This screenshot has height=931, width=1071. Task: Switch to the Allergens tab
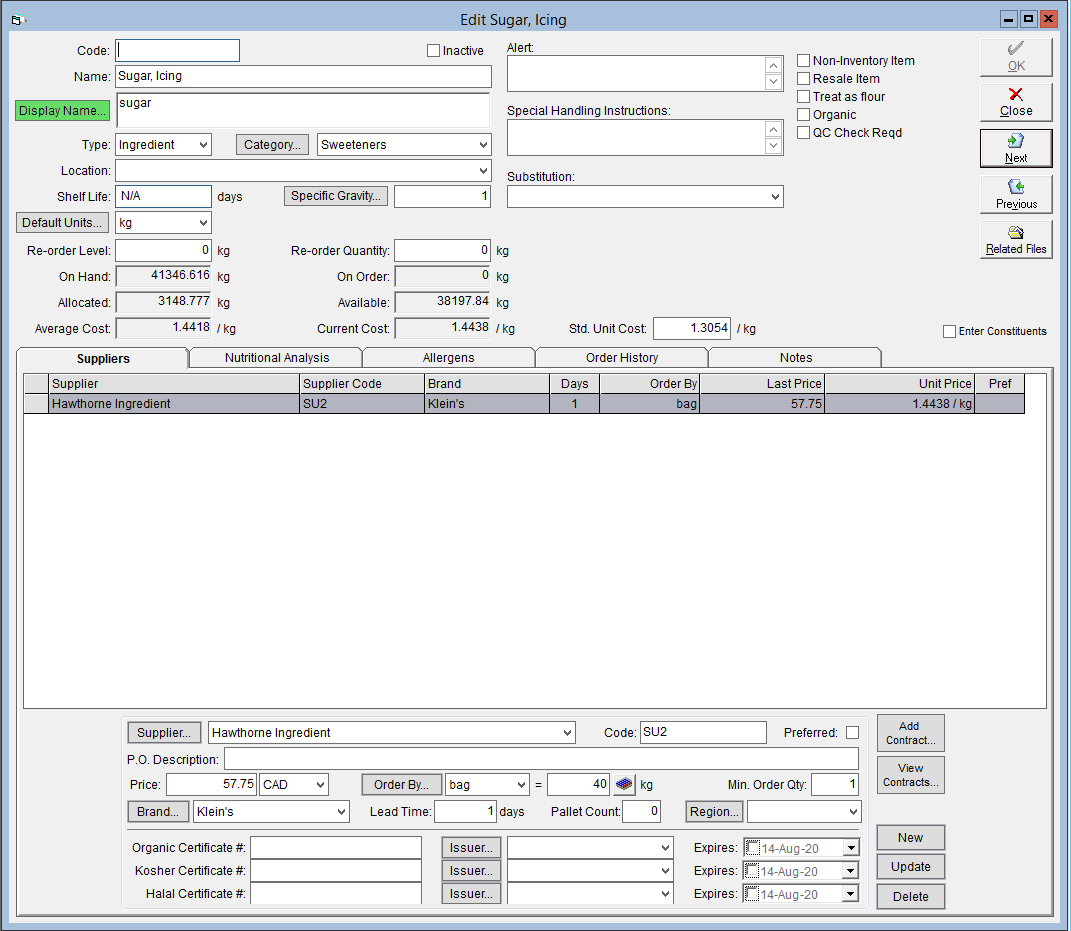tap(449, 358)
